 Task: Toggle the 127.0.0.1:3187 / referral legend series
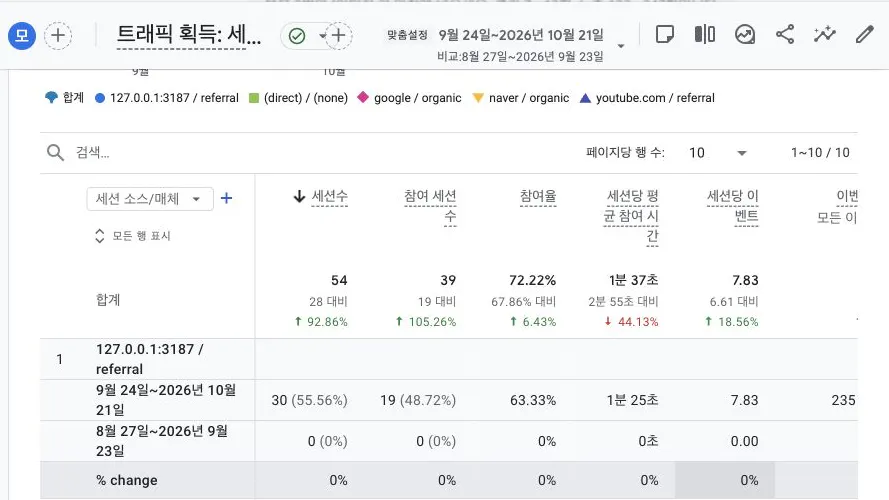tap(167, 98)
